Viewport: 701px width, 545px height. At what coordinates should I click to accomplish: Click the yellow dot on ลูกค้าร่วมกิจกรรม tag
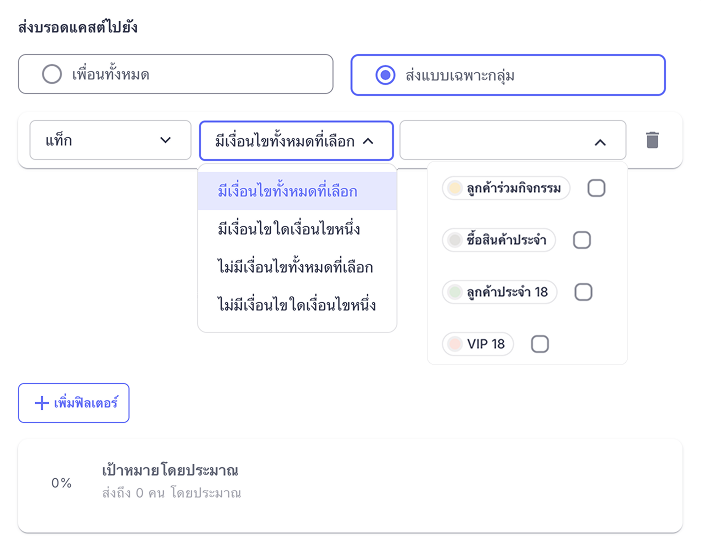pos(455,188)
